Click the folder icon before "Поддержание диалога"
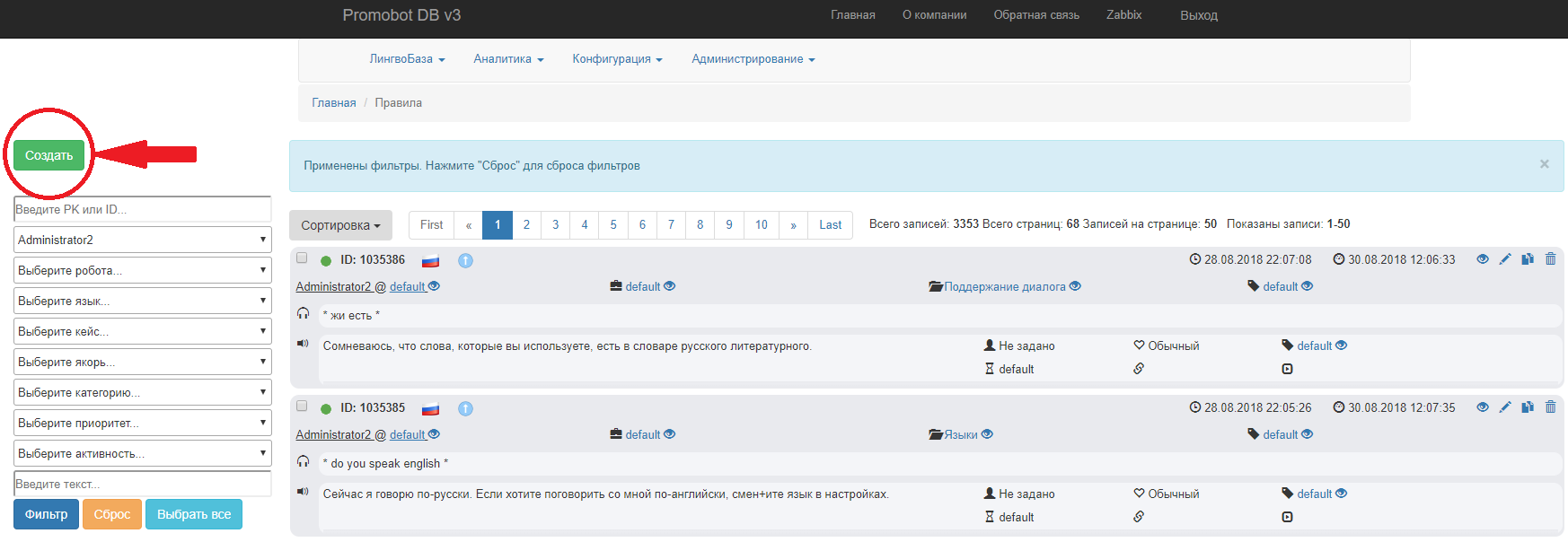The height and width of the screenshot is (542, 1568). click(x=936, y=286)
